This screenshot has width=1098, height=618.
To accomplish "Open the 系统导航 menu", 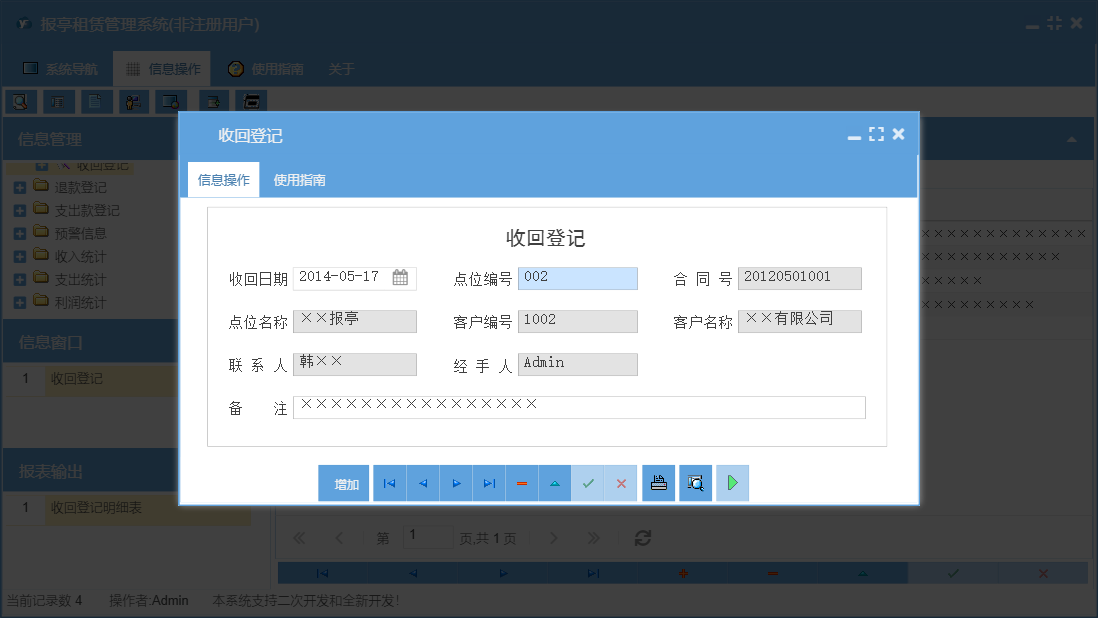I will click(70, 68).
